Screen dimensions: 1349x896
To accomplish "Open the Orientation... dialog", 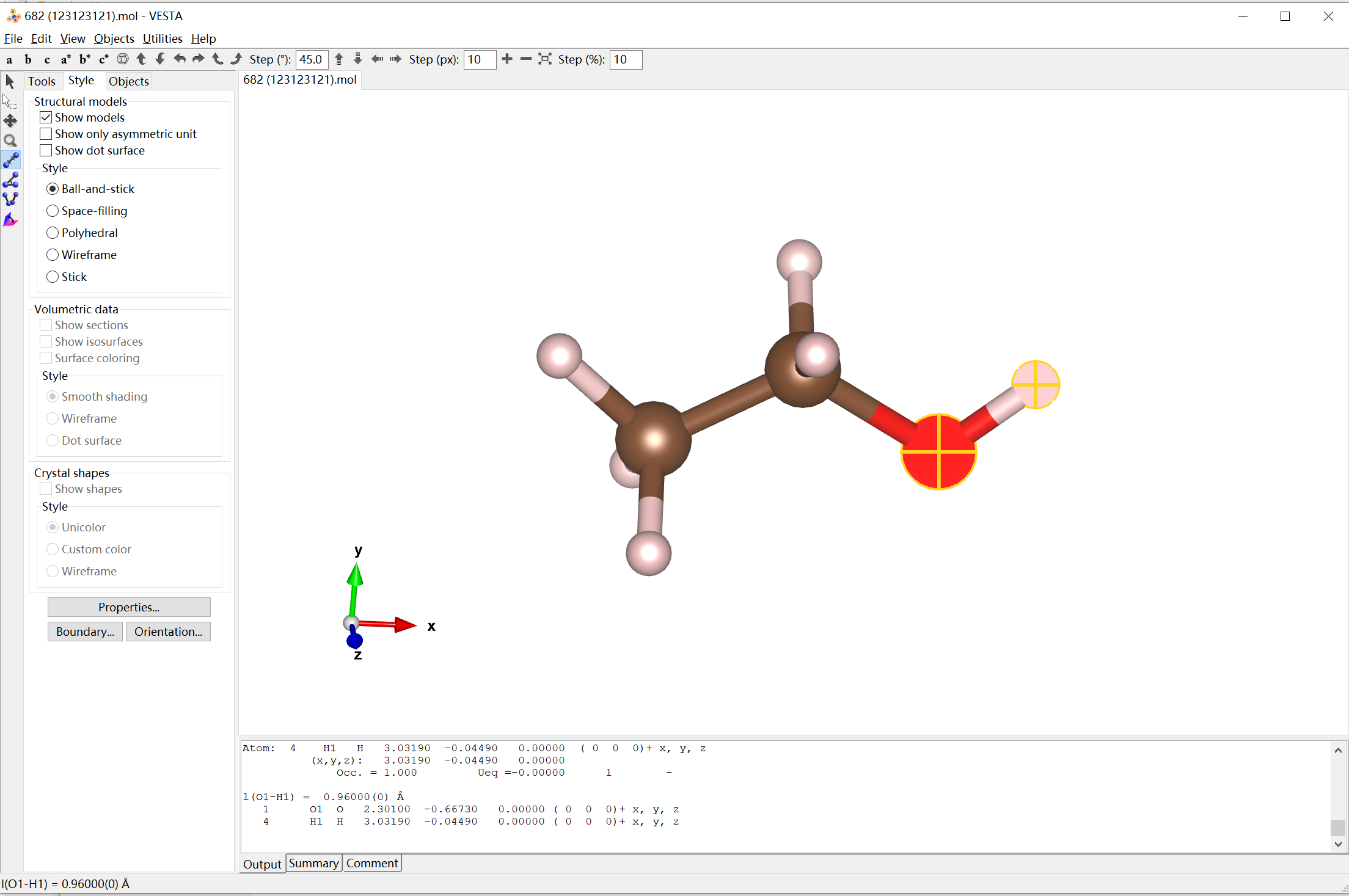I will (x=168, y=632).
